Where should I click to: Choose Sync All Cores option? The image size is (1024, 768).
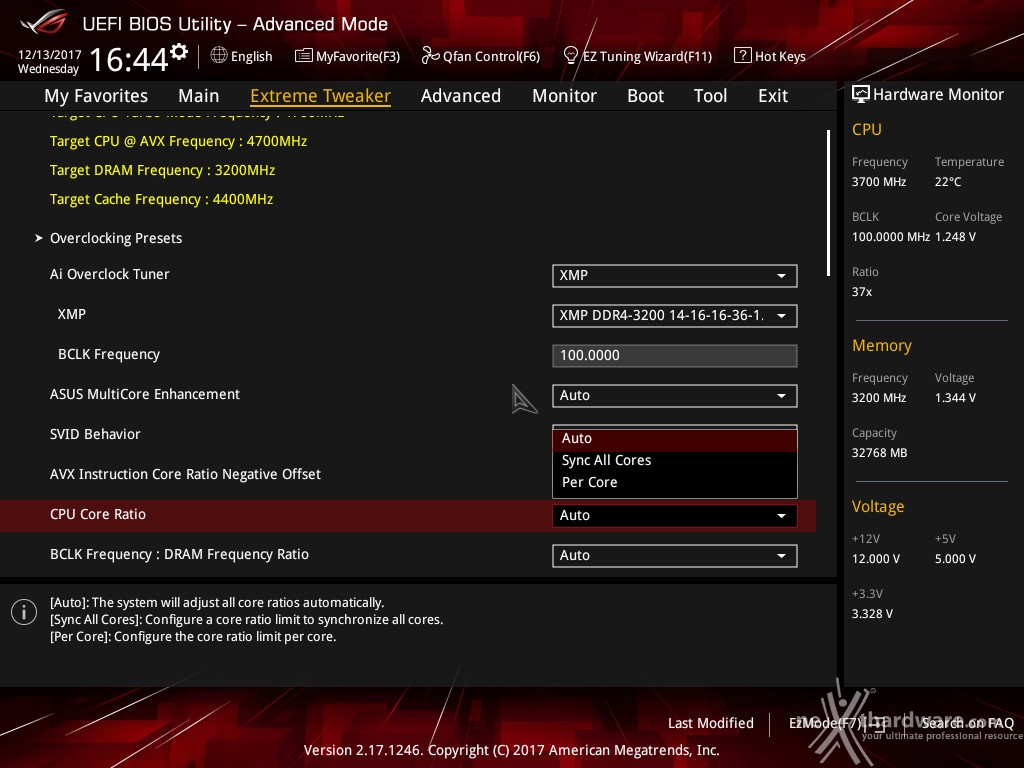tap(675, 460)
